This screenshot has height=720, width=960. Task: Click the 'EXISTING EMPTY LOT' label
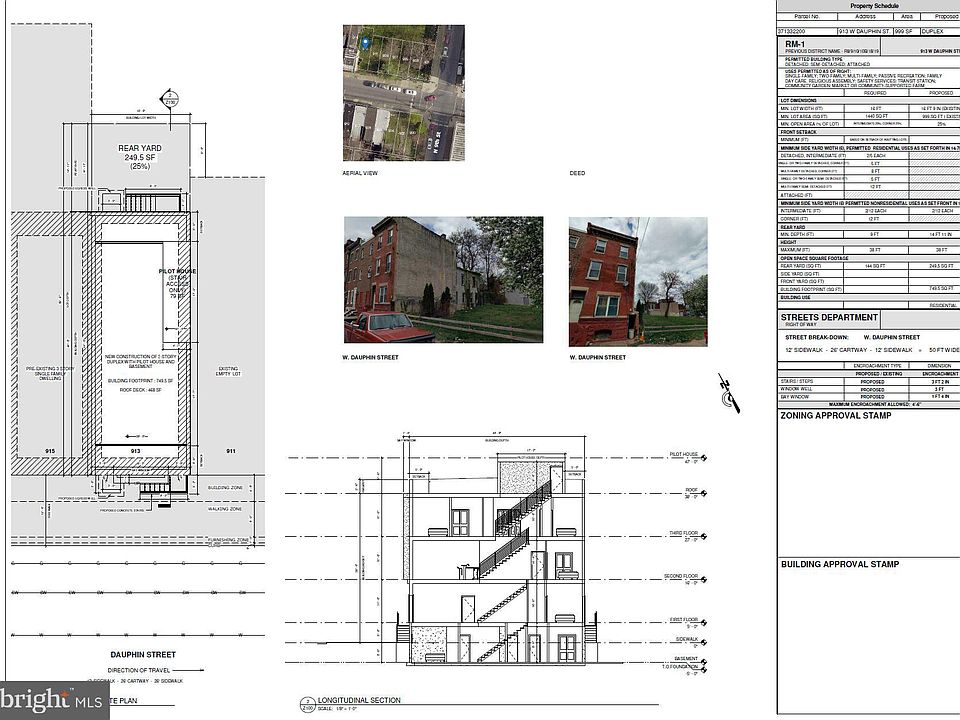[x=228, y=371]
